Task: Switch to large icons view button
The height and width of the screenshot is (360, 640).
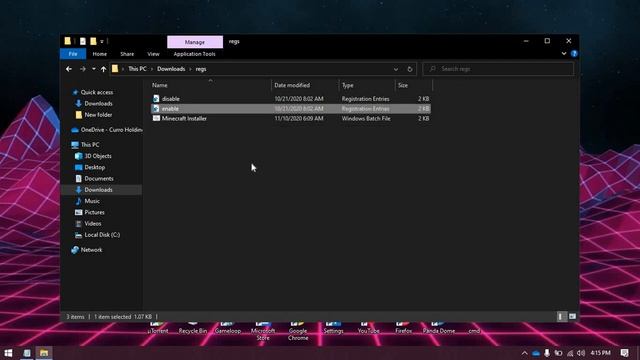Action: click(x=572, y=316)
